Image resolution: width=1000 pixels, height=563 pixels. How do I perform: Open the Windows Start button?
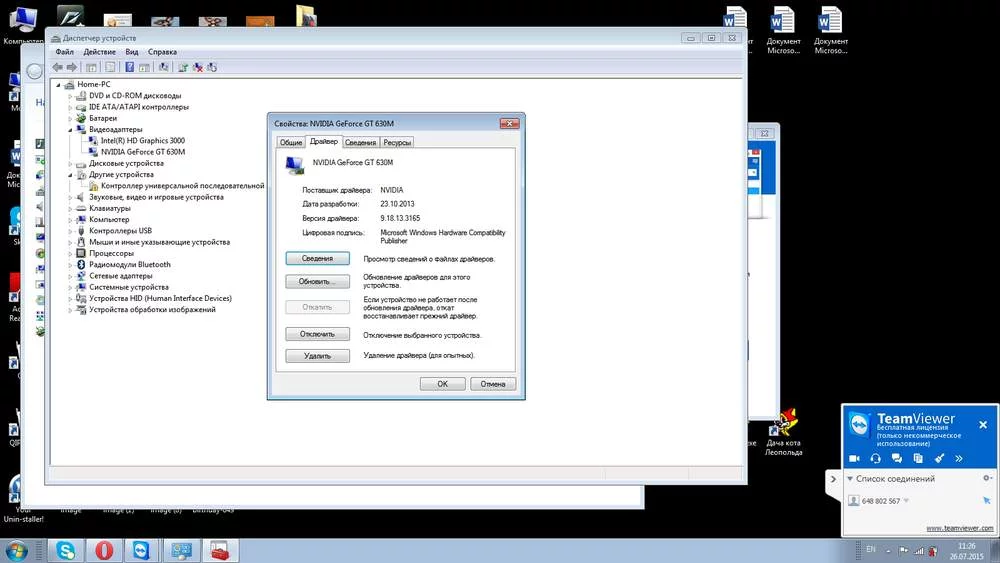(x=16, y=550)
